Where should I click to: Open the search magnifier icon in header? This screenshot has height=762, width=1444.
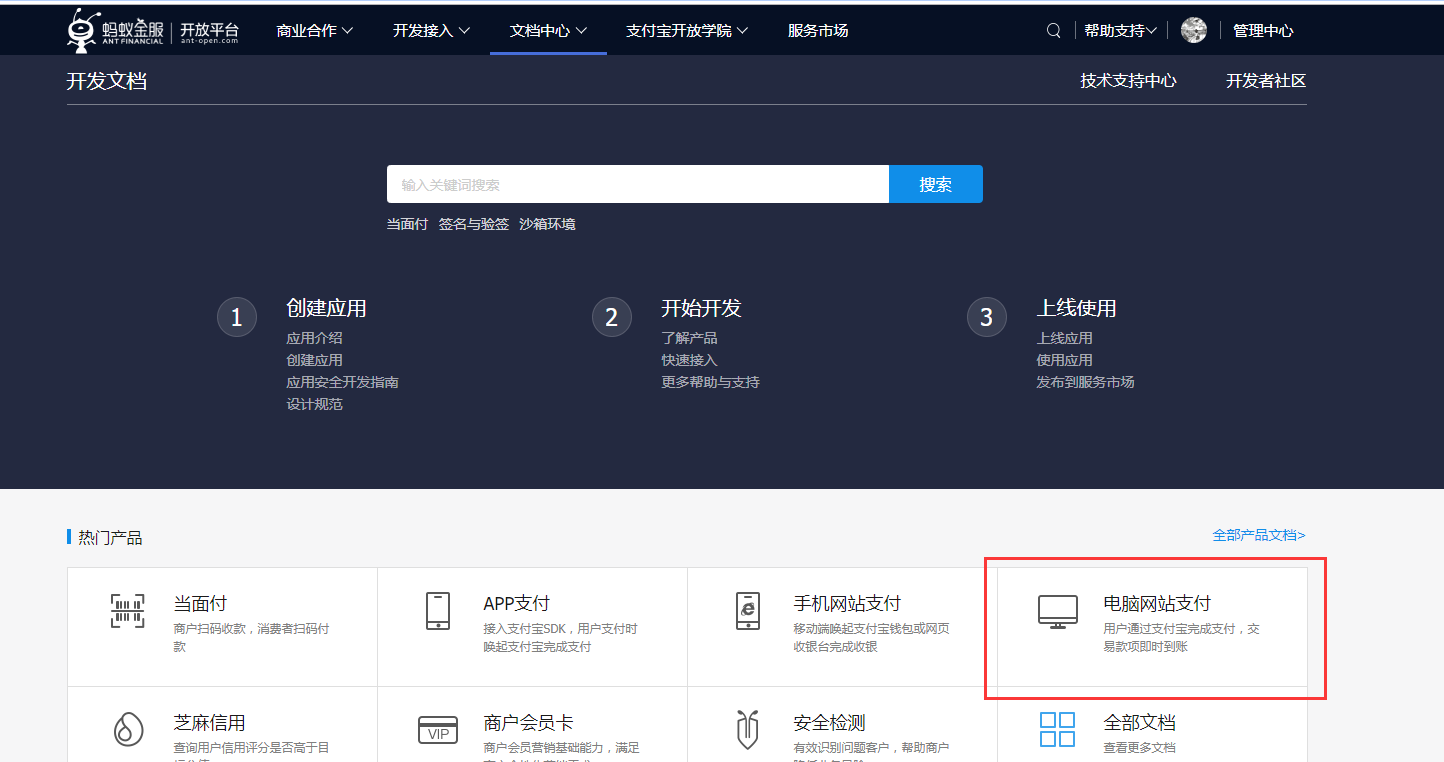(x=1053, y=31)
